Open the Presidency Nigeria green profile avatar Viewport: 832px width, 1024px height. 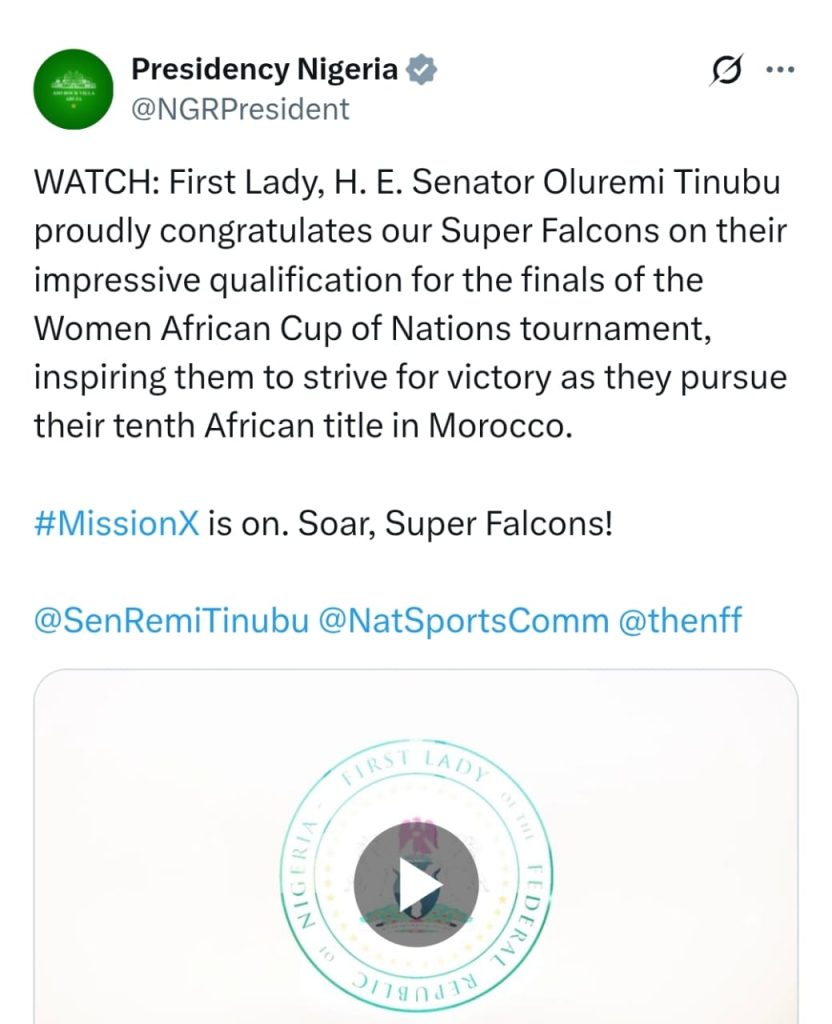point(73,89)
